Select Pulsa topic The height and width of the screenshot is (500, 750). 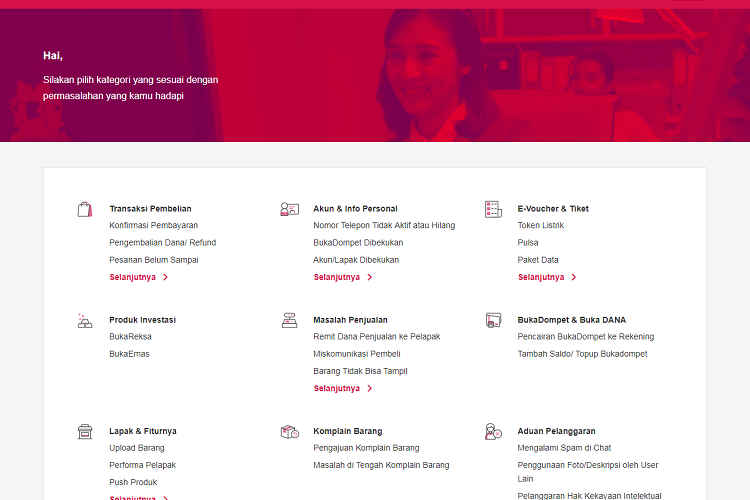click(x=528, y=243)
